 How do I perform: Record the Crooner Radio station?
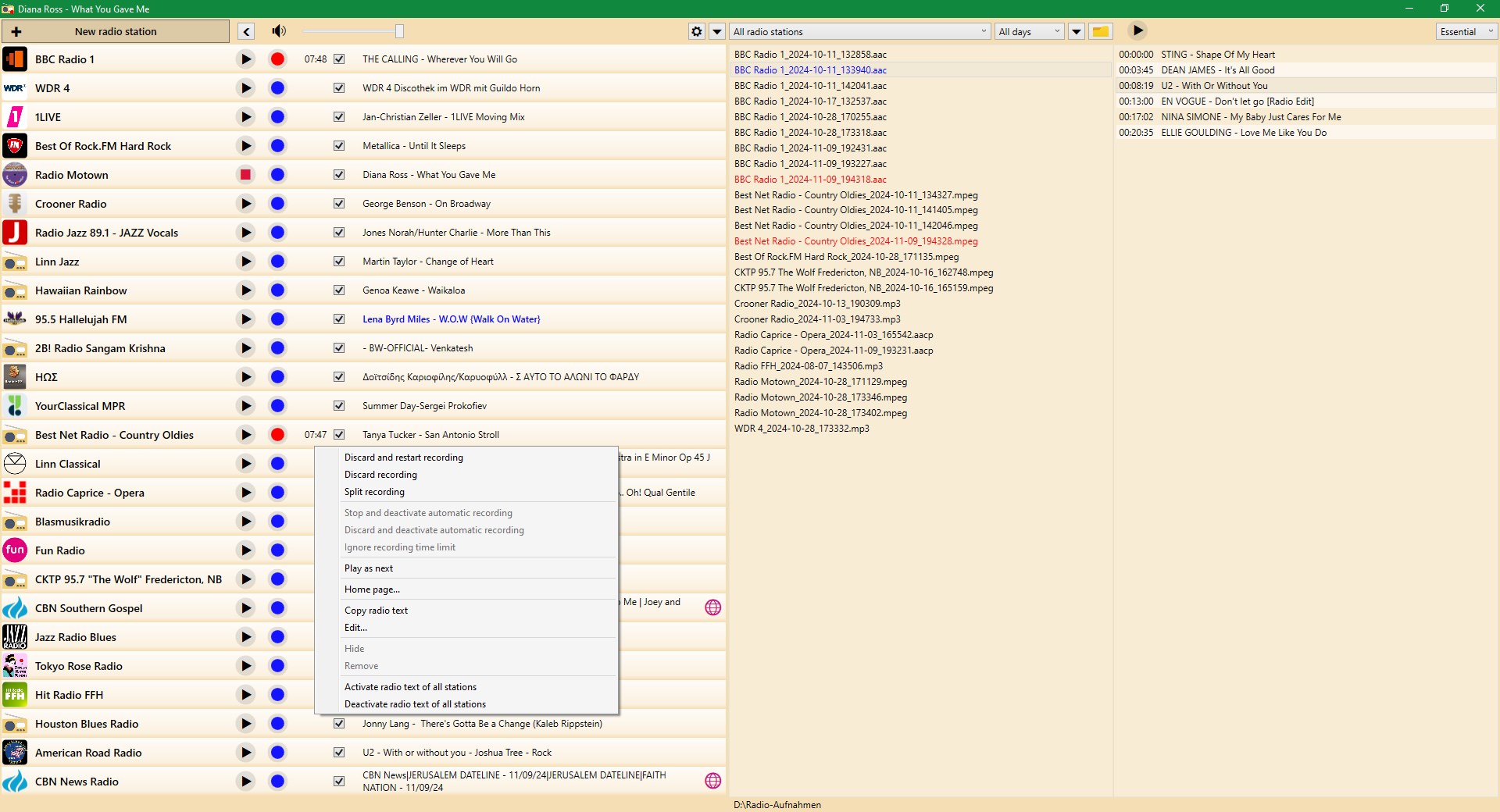pos(277,204)
